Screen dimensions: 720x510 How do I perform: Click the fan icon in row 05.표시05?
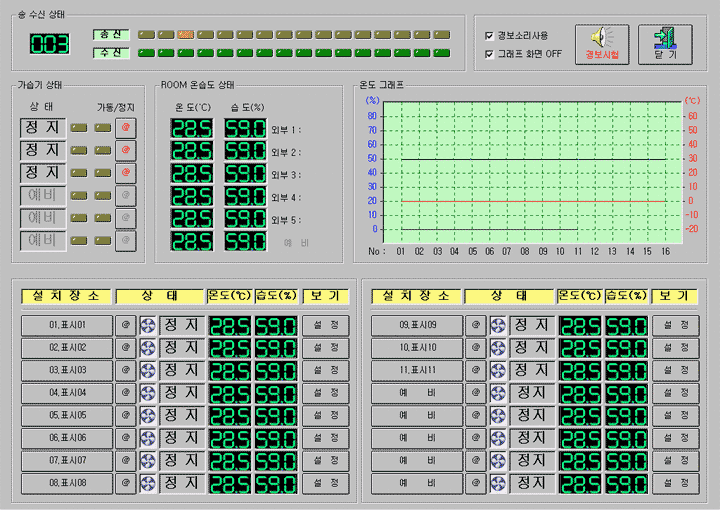tap(148, 415)
